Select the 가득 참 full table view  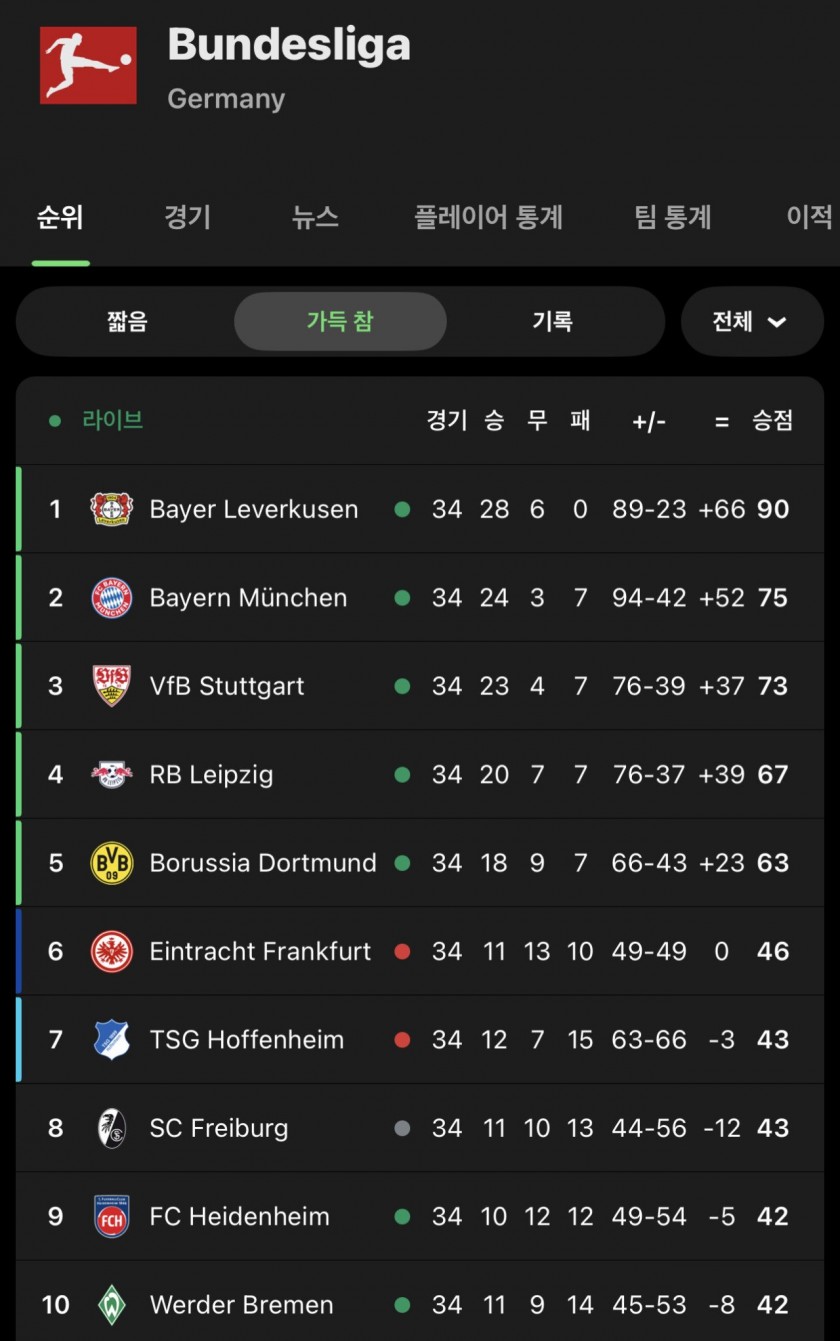340,322
